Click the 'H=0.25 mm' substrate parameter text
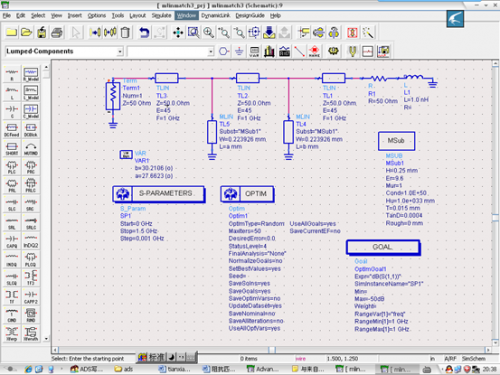500x375 pixels. click(402, 171)
